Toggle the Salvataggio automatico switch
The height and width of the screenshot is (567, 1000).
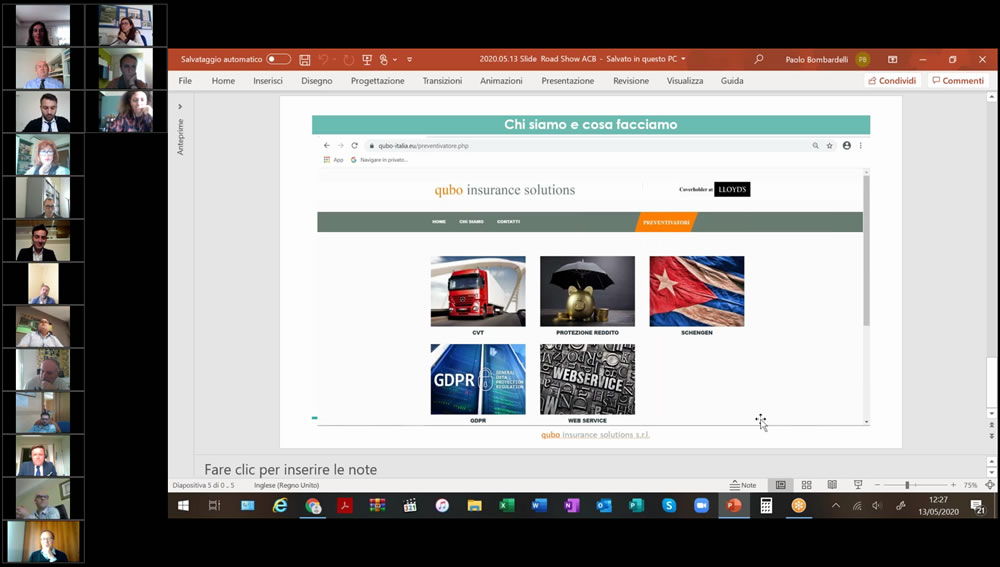(278, 59)
